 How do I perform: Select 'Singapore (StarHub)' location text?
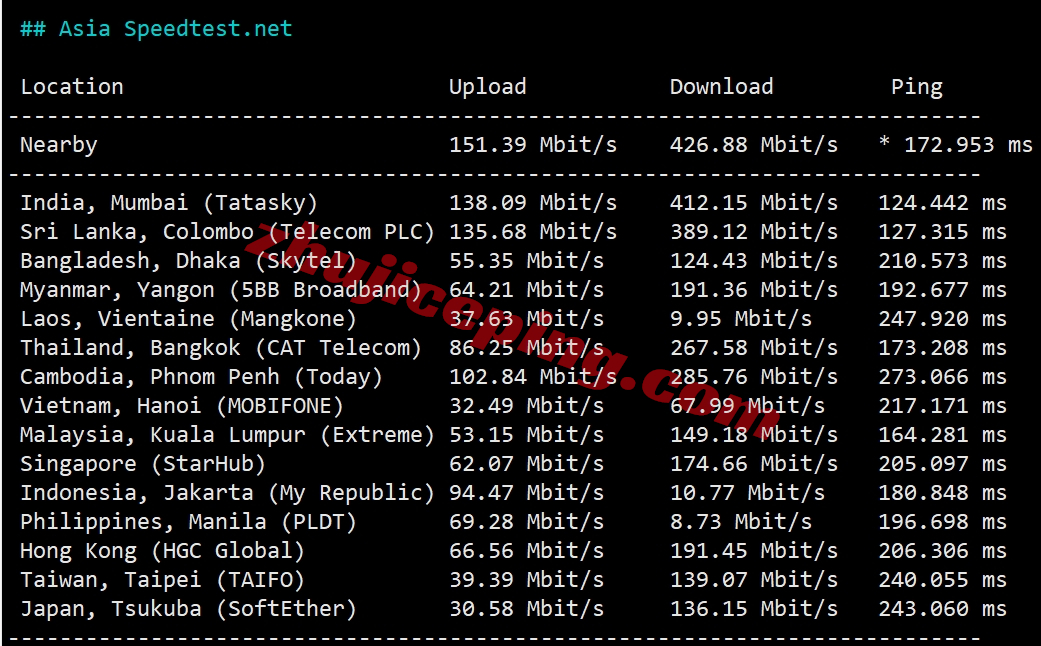pyautogui.click(x=143, y=464)
